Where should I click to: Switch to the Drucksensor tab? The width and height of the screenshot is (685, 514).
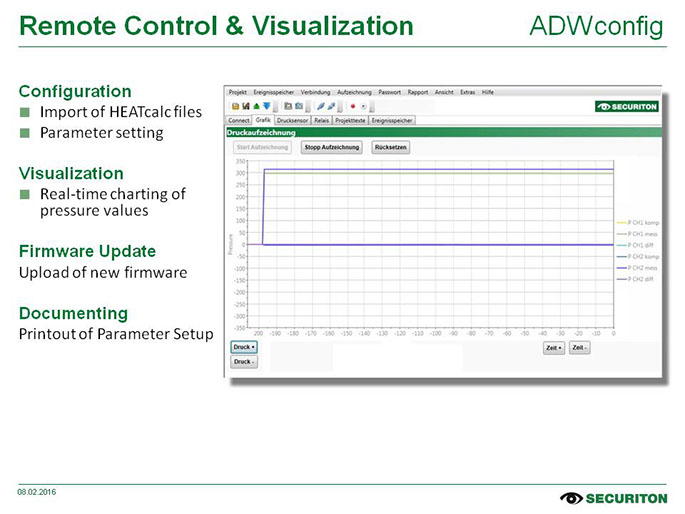coord(292,119)
